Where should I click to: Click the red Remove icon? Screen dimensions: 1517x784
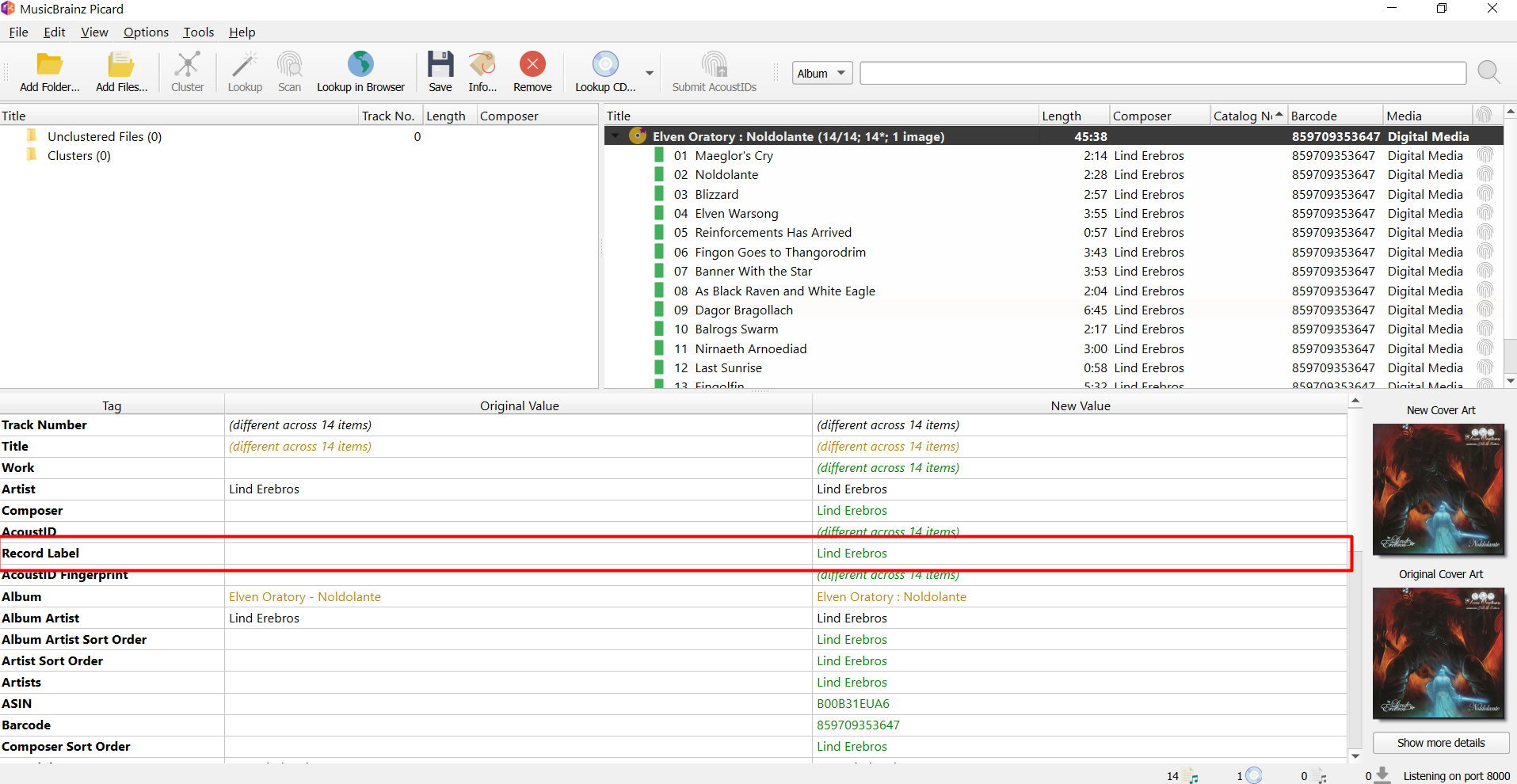(x=532, y=64)
